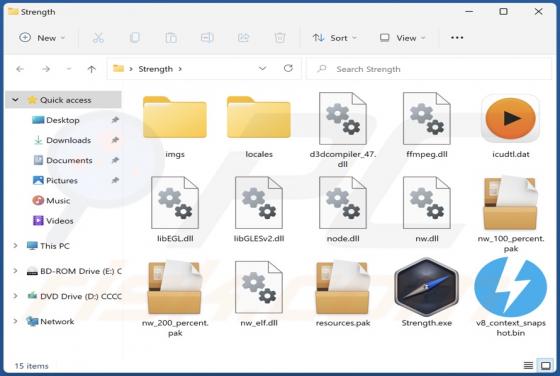The width and height of the screenshot is (560, 376).
Task: Click breadcrumb chevron after Strength
Action: click(x=180, y=69)
